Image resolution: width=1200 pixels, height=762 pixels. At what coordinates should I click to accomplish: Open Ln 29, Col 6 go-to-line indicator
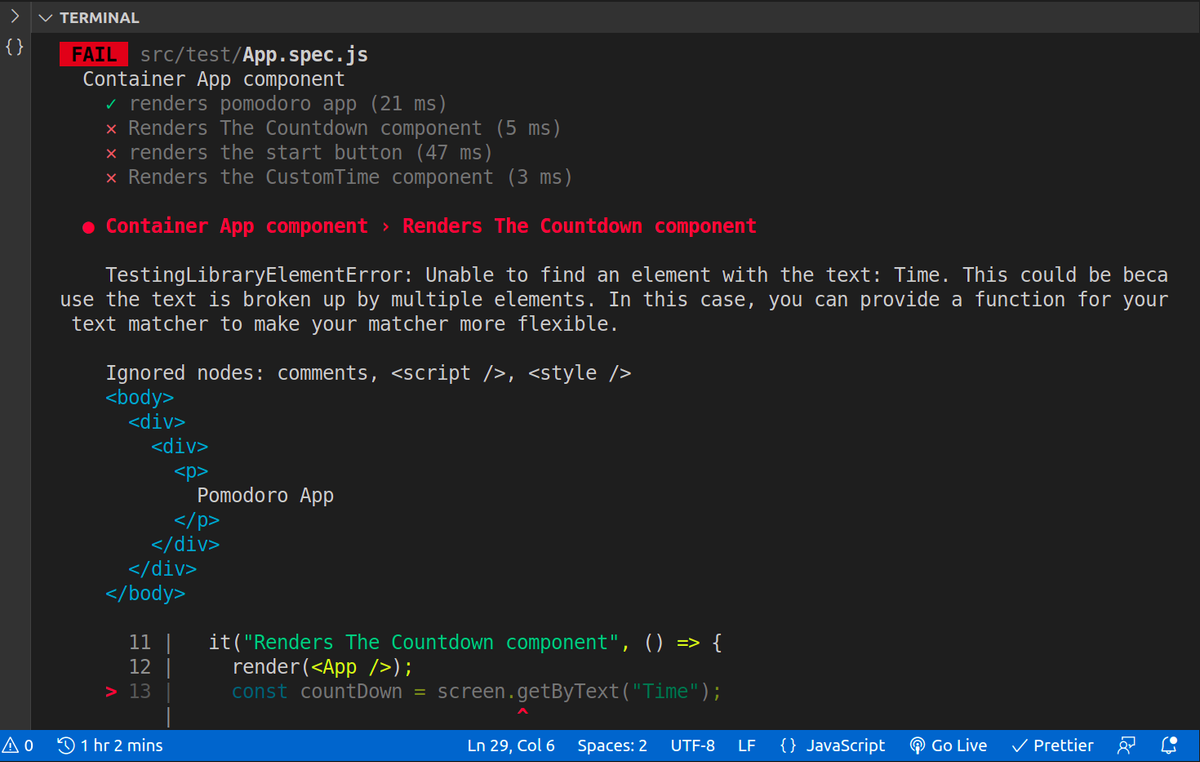click(x=511, y=745)
